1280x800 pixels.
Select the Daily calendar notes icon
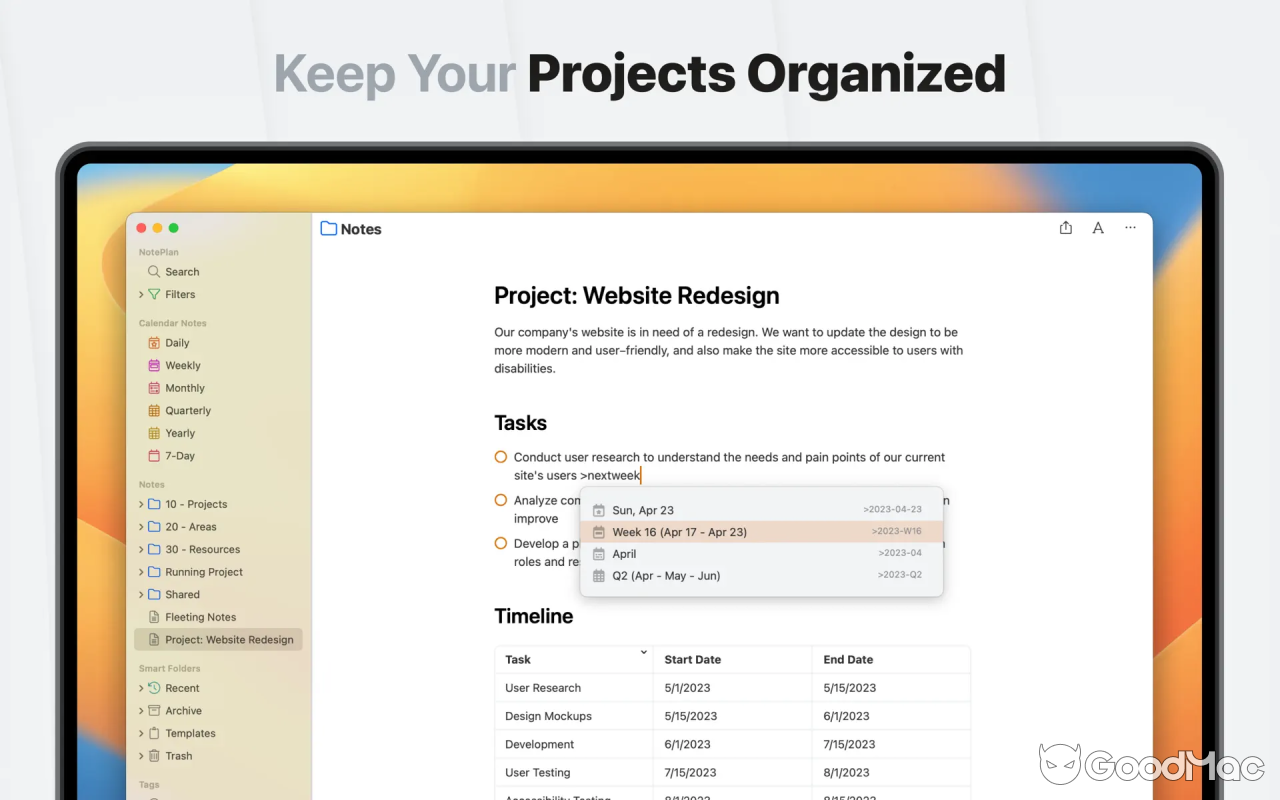coord(154,342)
